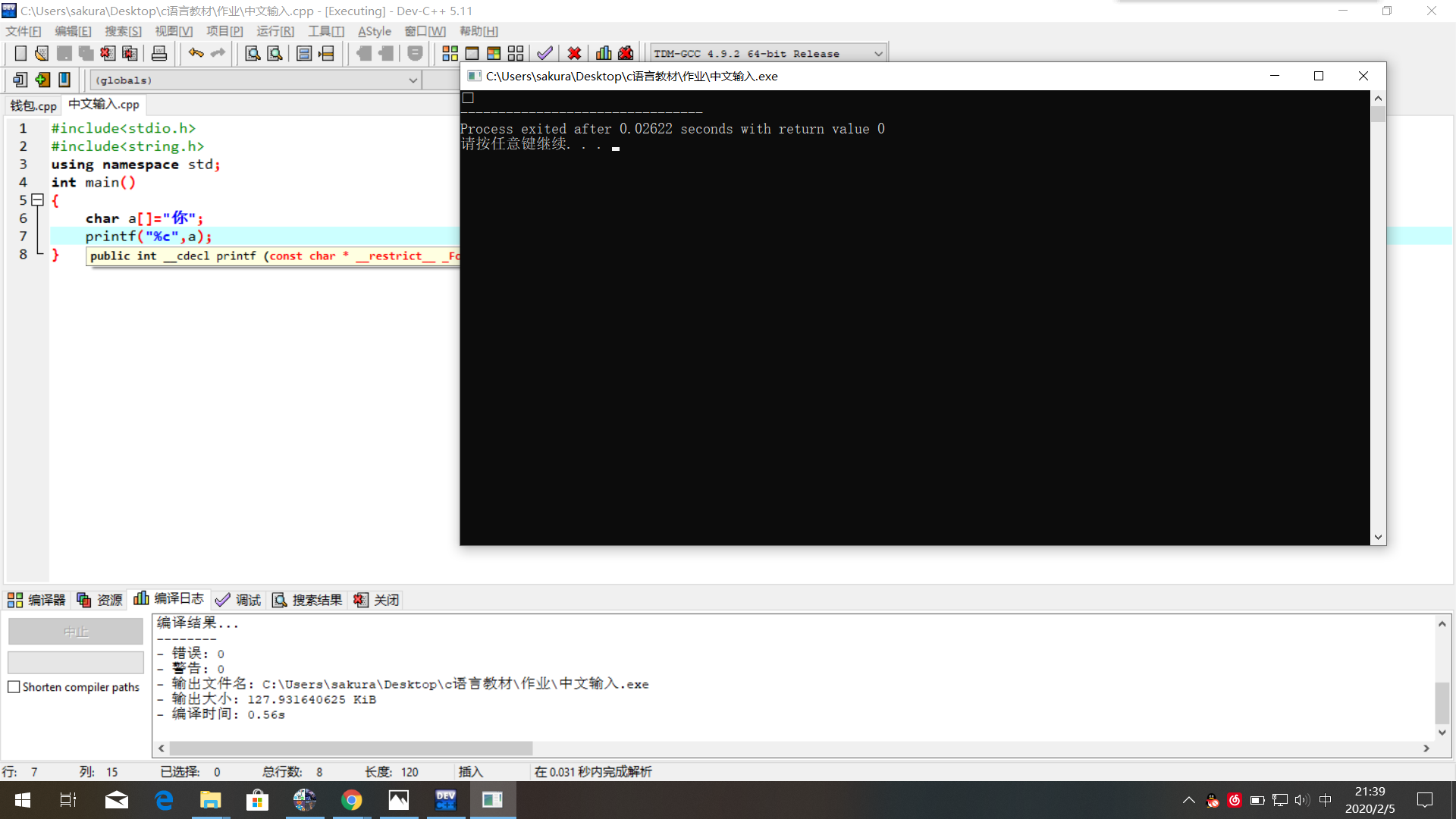Image resolution: width=1456 pixels, height=819 pixels.
Task: Click the Debug checkmark toolbar icon
Action: (544, 53)
